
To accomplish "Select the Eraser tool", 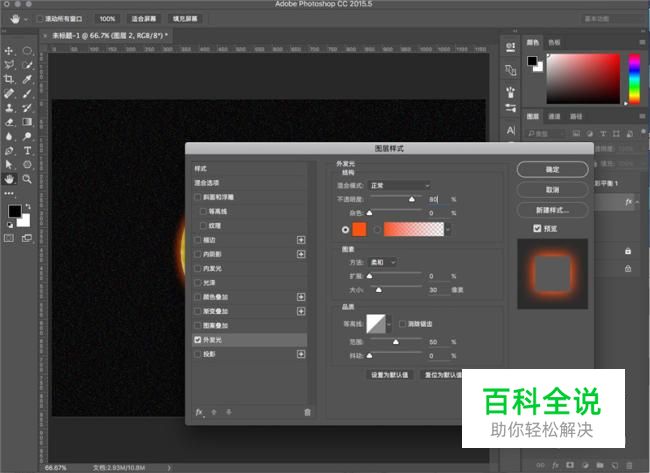I will tap(9, 122).
